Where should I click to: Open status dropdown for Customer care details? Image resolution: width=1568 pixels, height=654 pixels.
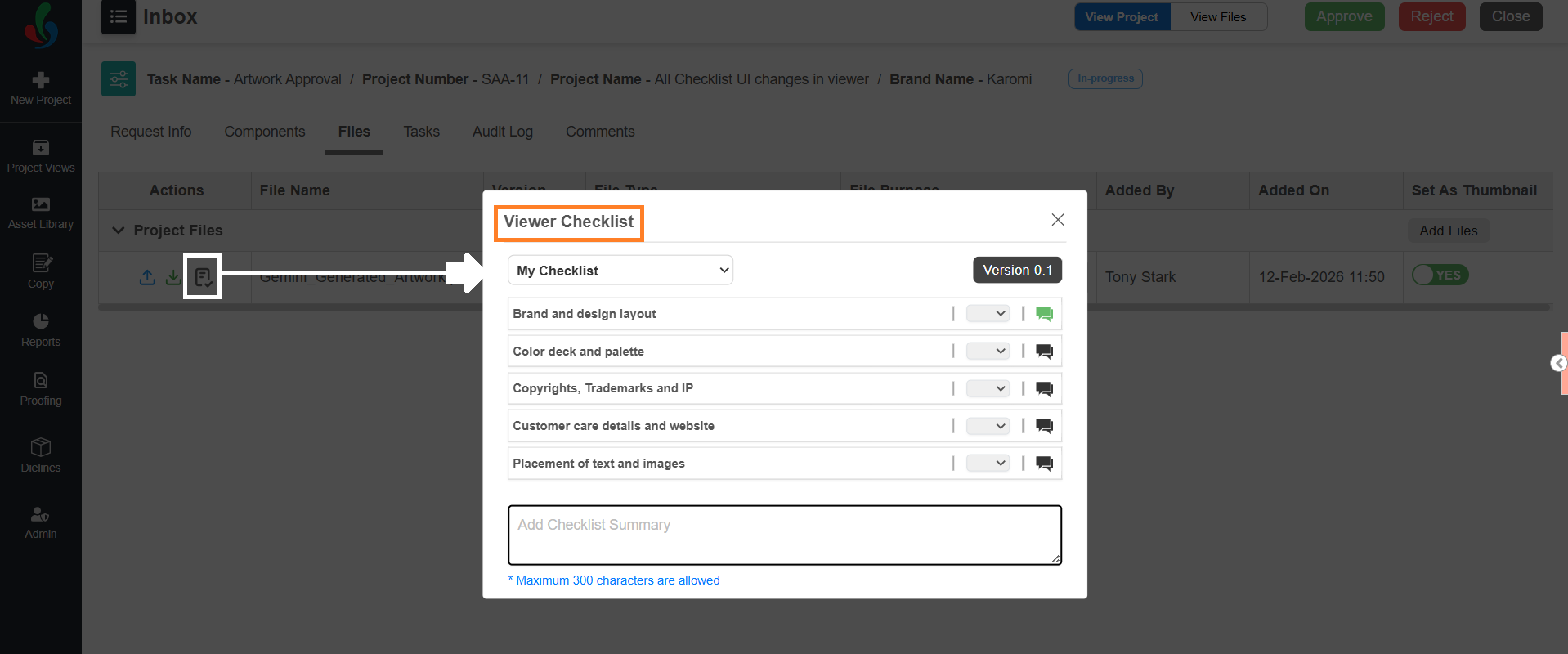988,426
